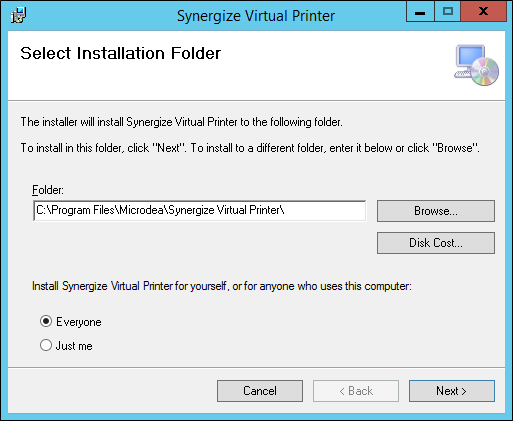Open the Browse... folder dialog
This screenshot has width=513, height=421.
[x=436, y=211]
